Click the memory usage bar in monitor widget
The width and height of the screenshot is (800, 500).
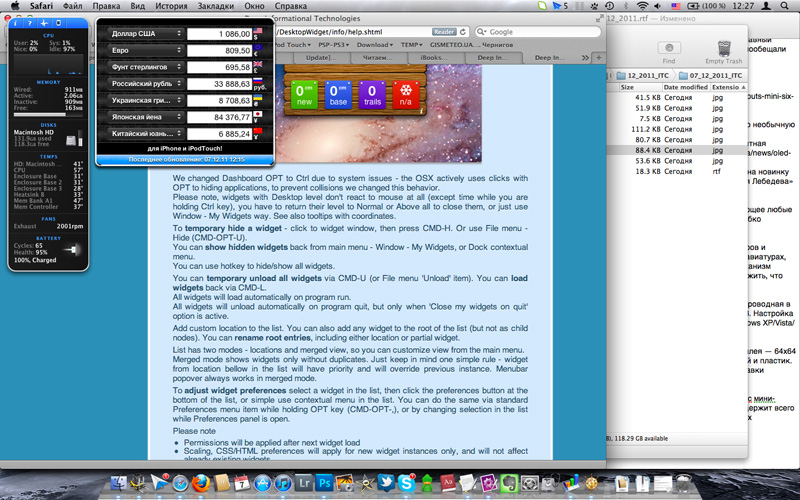48,115
